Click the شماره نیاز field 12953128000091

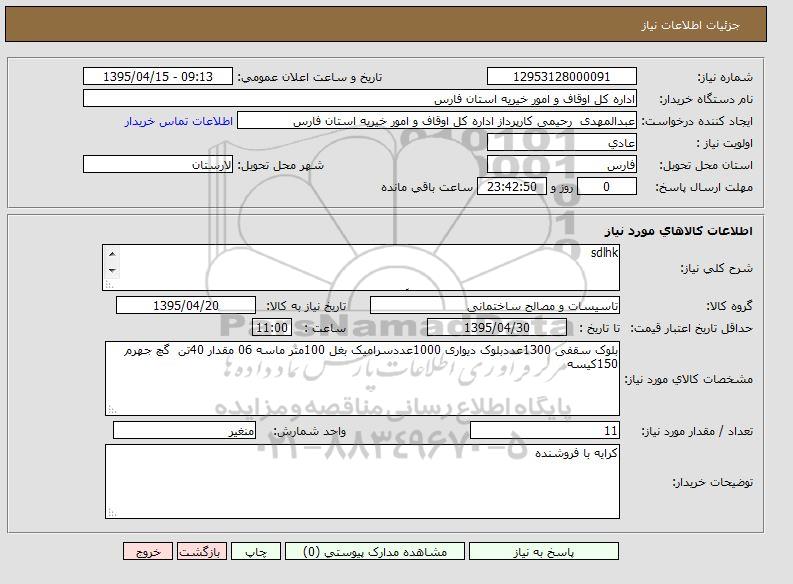[x=561, y=76]
